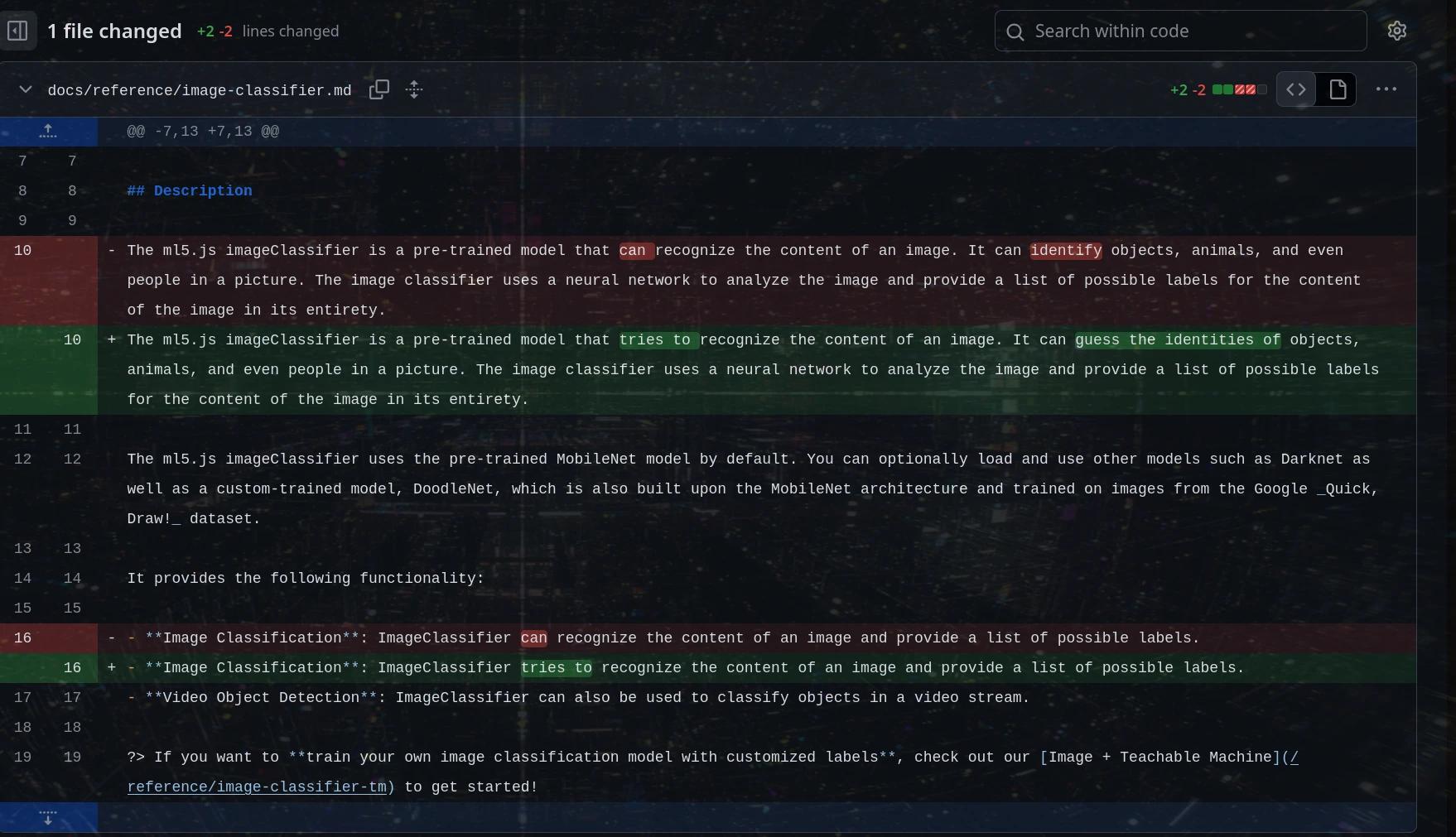
Task: Switch to rich diff file view
Action: tap(1337, 89)
